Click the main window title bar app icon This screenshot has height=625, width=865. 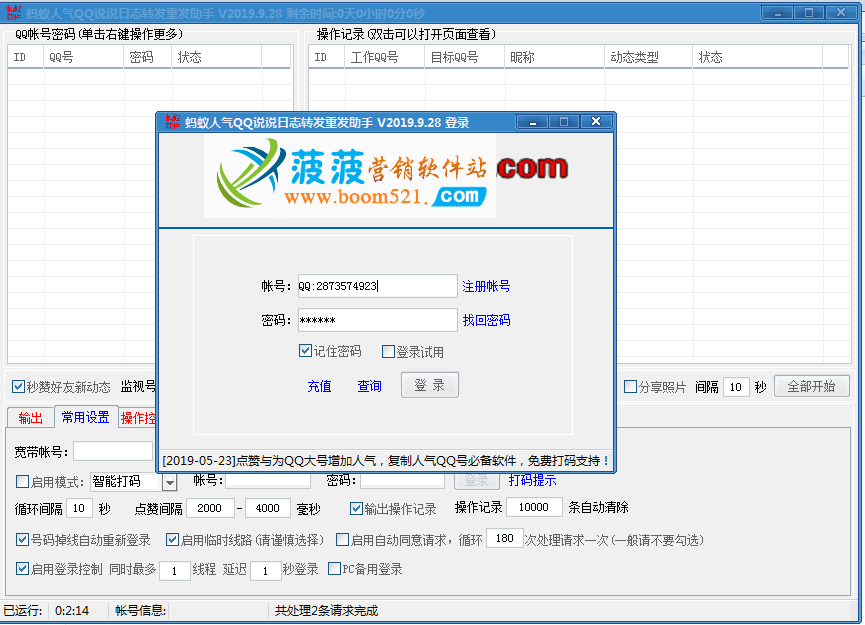(x=14, y=13)
